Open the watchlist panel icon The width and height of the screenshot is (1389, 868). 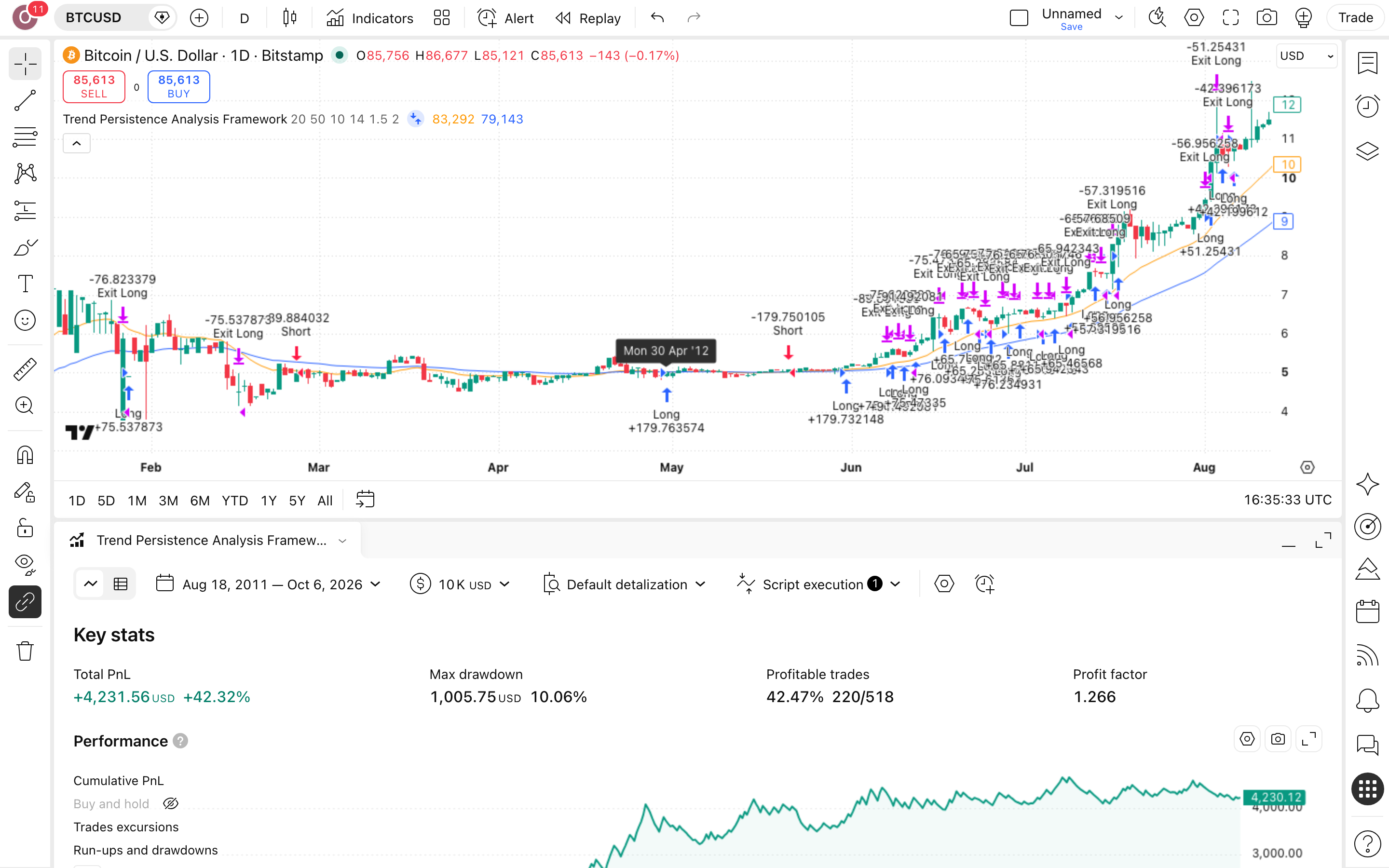(1367, 63)
